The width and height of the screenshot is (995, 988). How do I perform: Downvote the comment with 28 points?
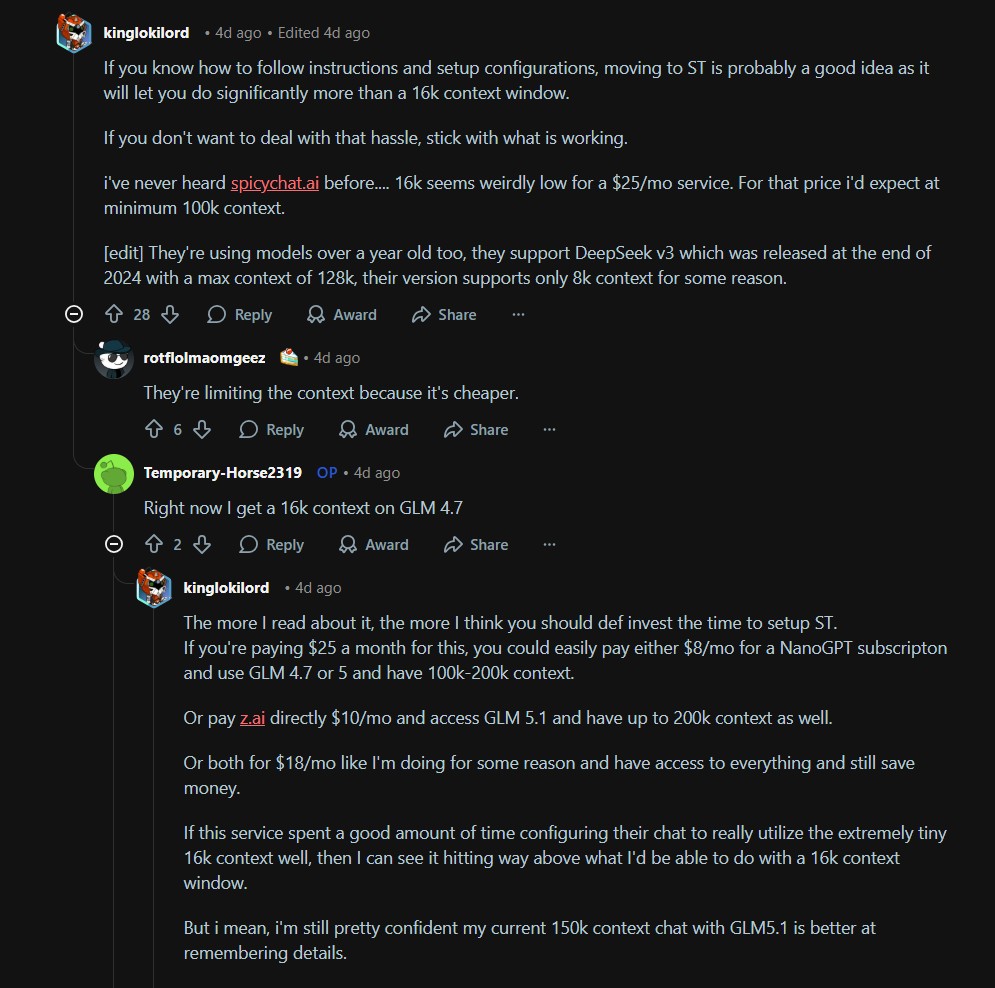[x=170, y=315]
